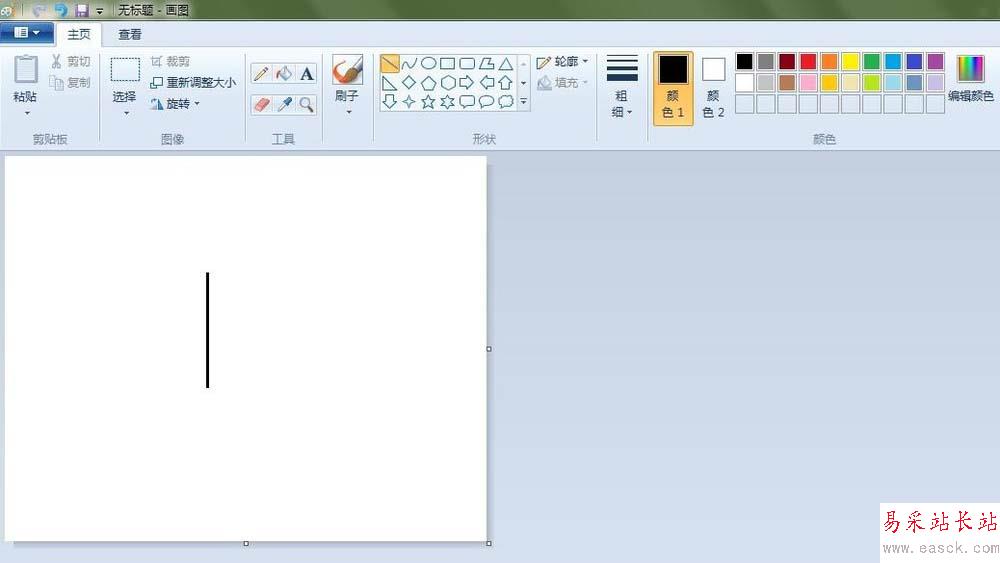Activate the 颜色 1 foreground color box
Screen dimensions: 1000x563
point(673,88)
